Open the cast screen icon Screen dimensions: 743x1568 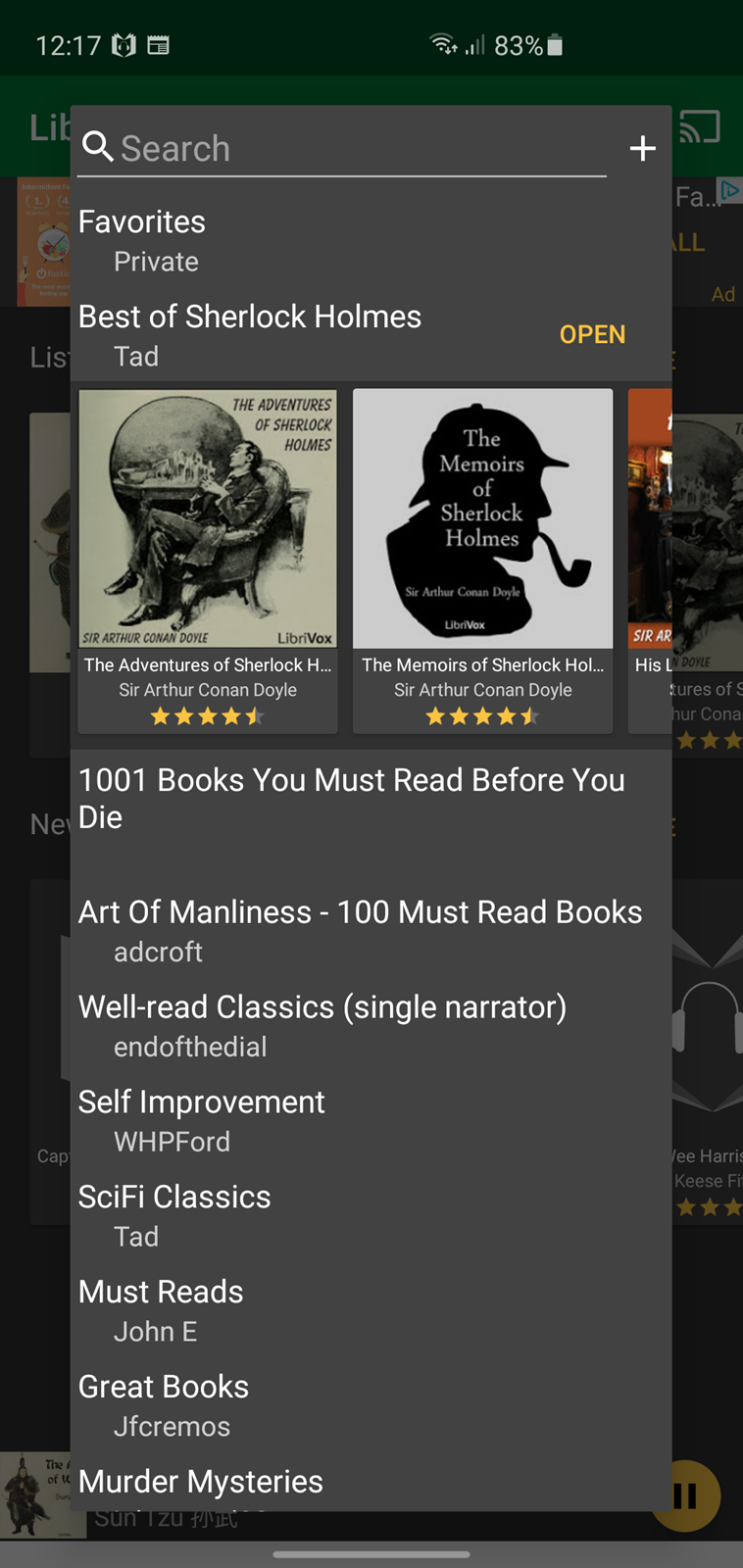click(x=701, y=126)
